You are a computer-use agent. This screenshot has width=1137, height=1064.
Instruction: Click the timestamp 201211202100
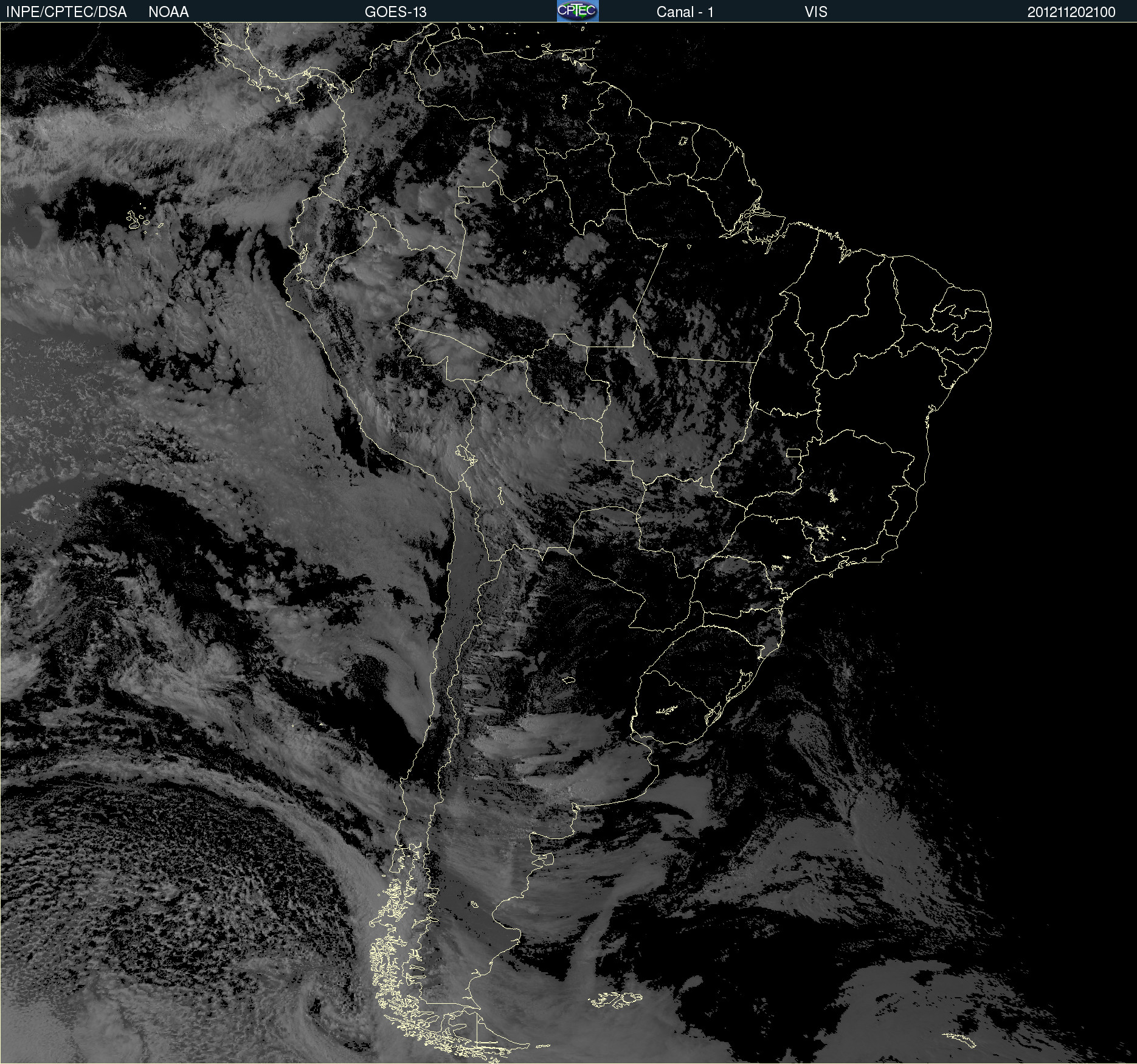click(x=1071, y=12)
